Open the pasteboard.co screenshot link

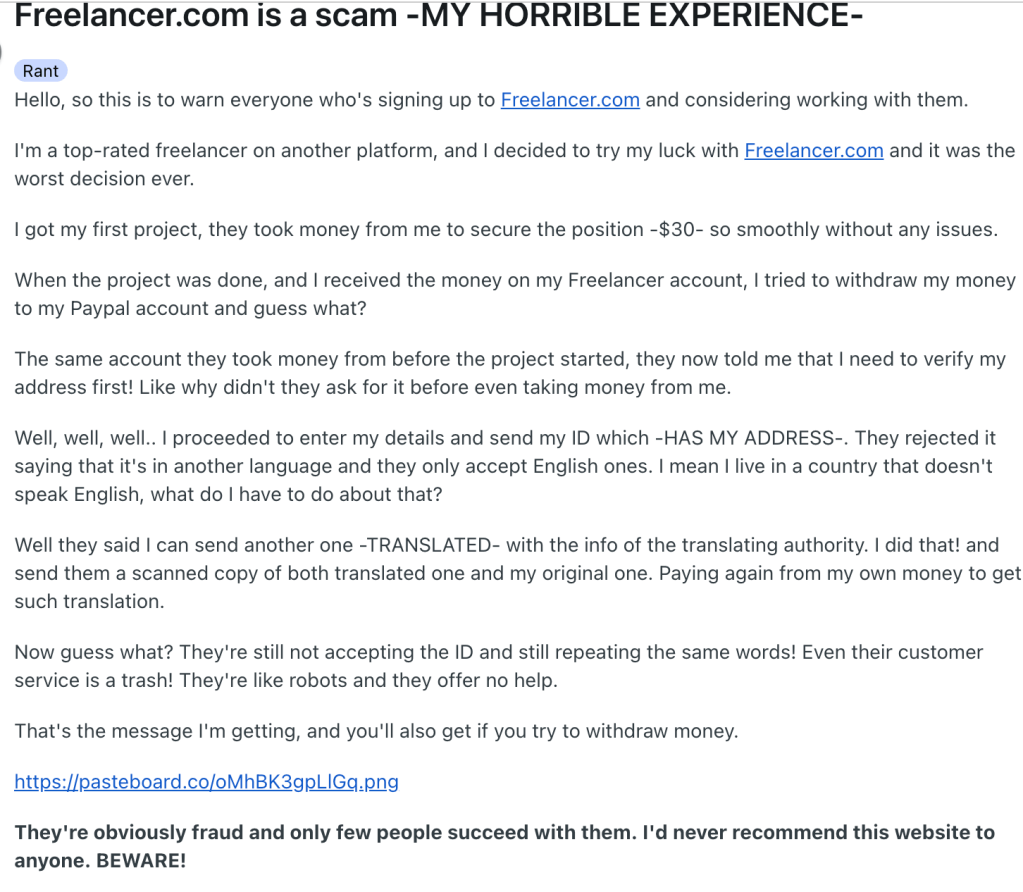[x=206, y=782]
